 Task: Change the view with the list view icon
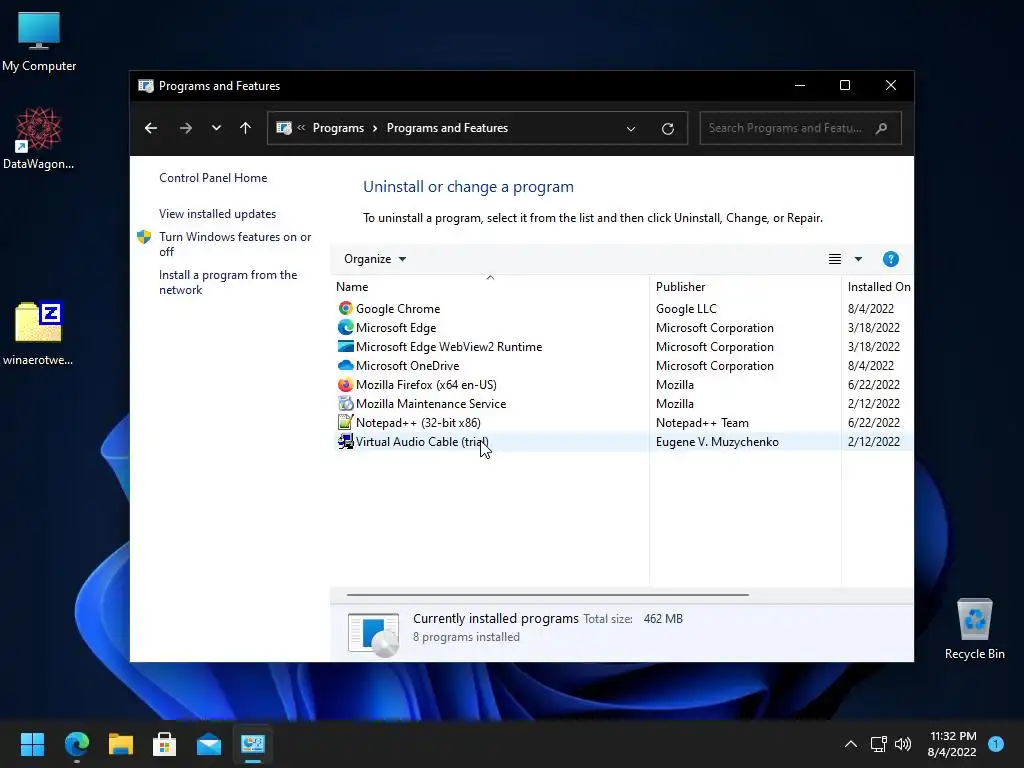point(835,259)
